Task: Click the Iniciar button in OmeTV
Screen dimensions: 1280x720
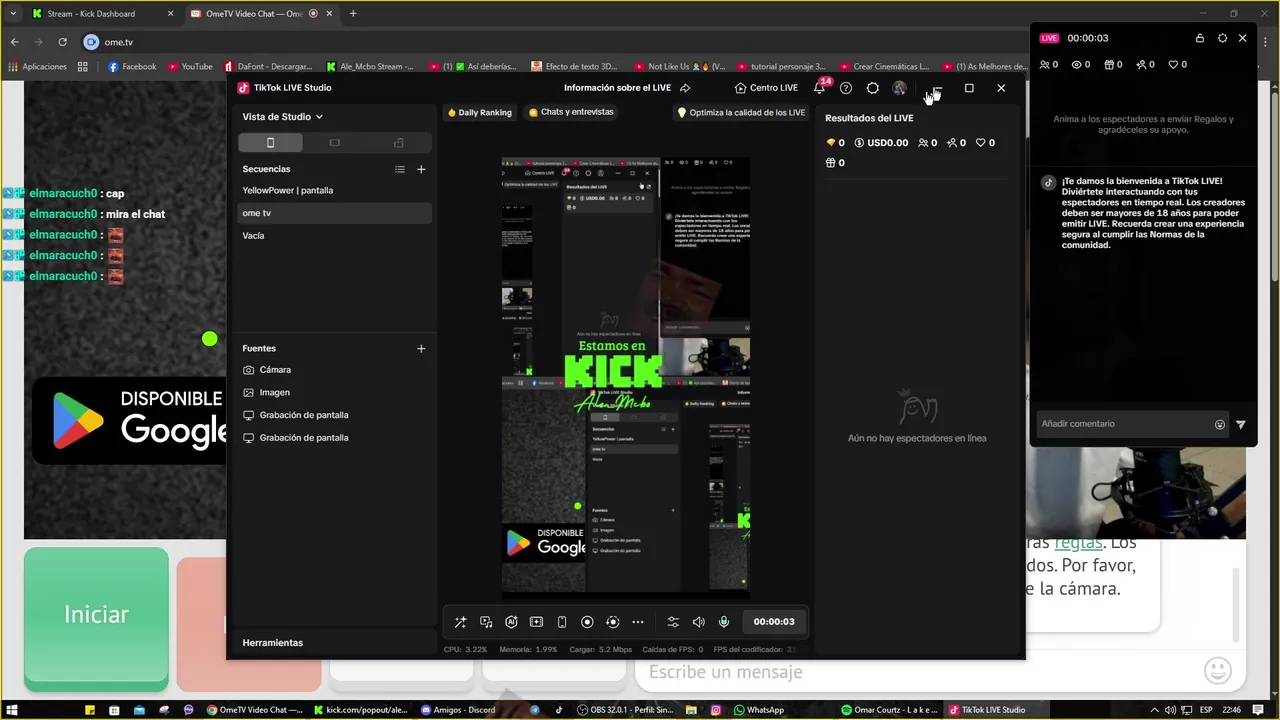Action: [x=96, y=619]
